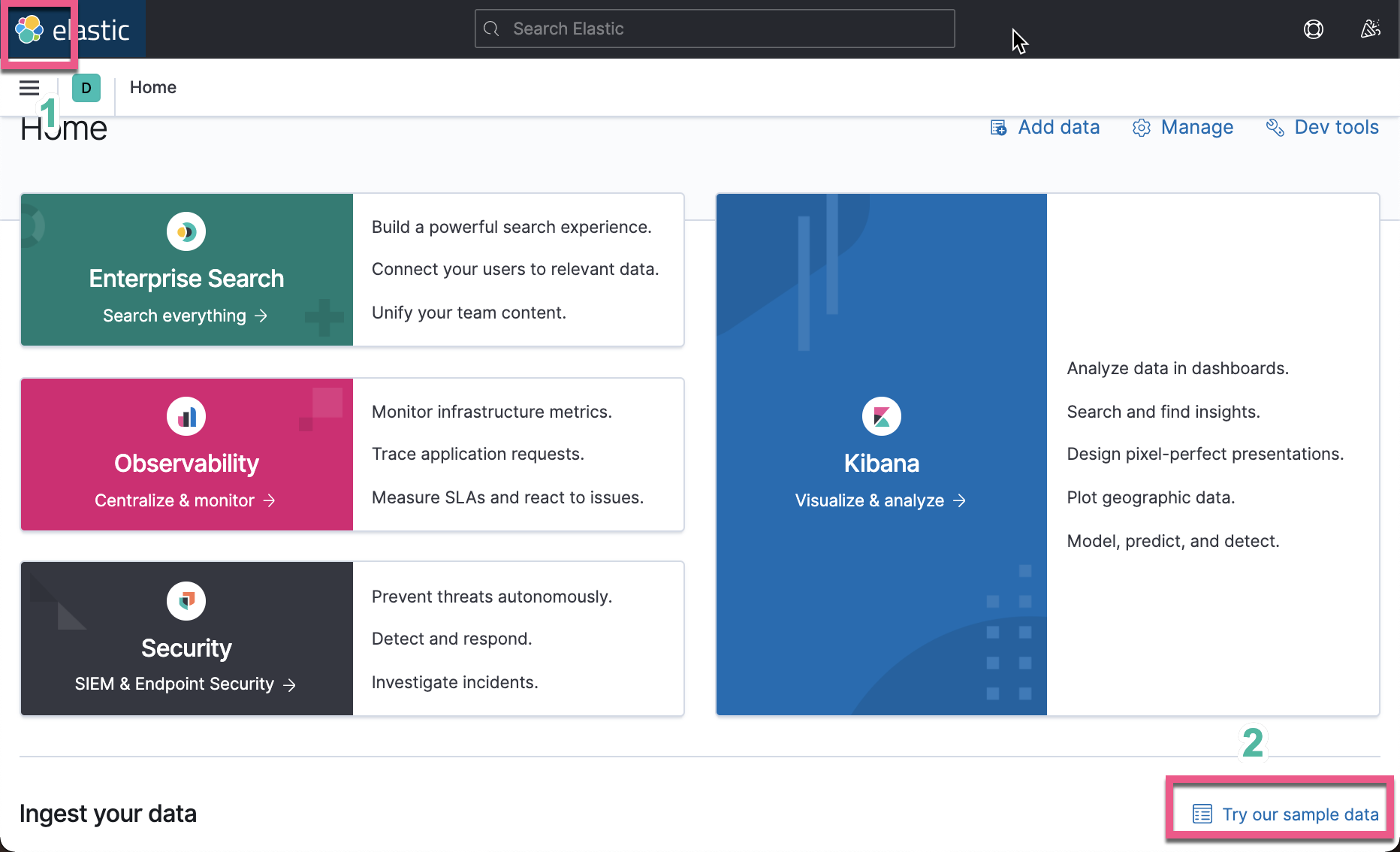The image size is (1400, 852).
Task: Open the D space switcher
Action: [86, 87]
